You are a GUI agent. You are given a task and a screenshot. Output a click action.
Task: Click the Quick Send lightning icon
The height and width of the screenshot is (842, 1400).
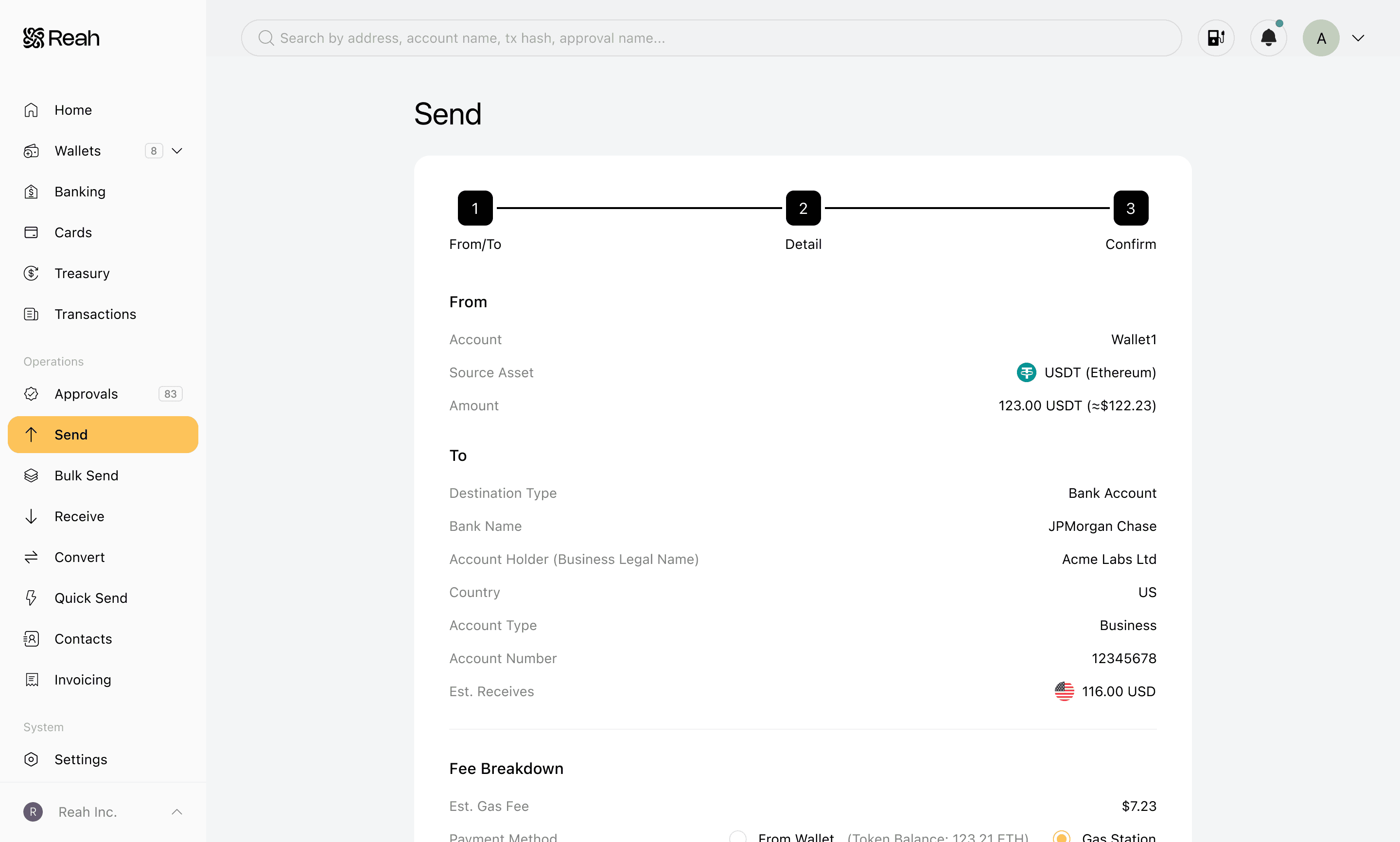[x=31, y=598]
